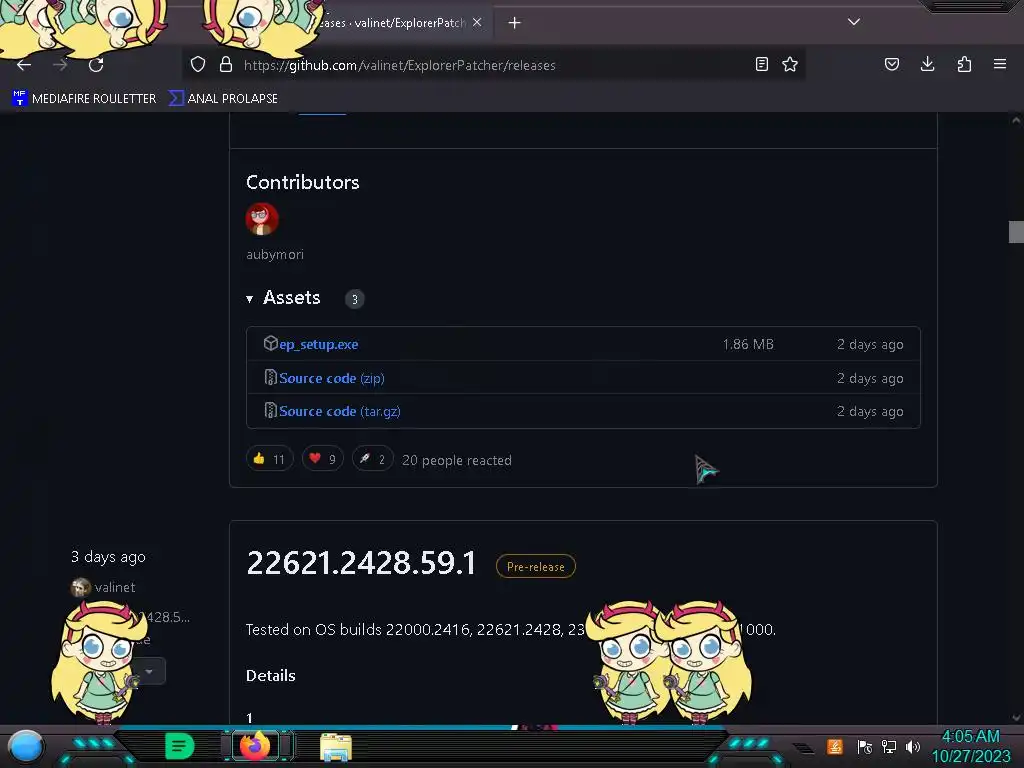The image size is (1024, 768).
Task: List all tabs with the chevron
Action: click(854, 22)
